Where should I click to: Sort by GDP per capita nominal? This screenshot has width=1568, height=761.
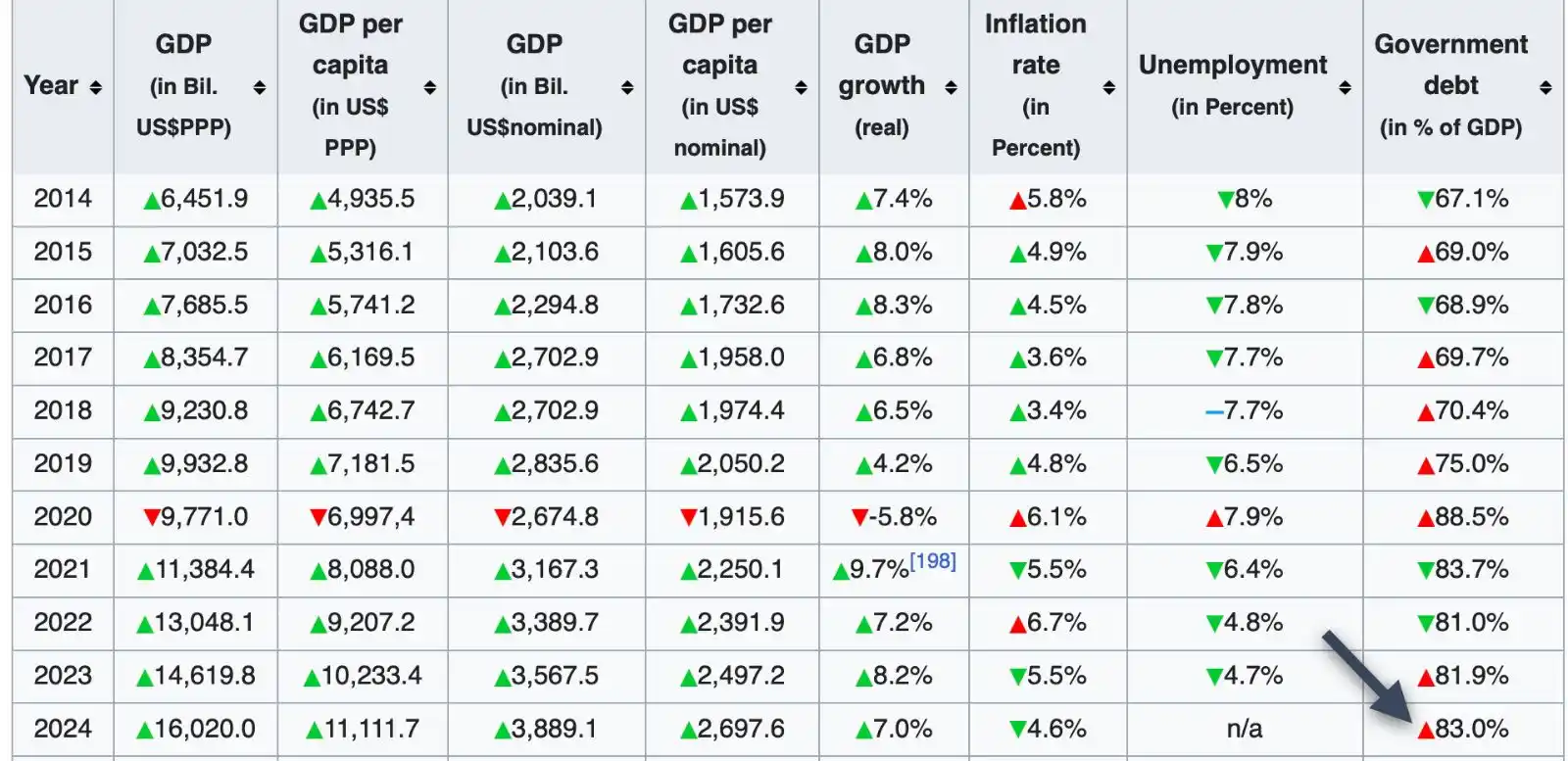click(801, 88)
